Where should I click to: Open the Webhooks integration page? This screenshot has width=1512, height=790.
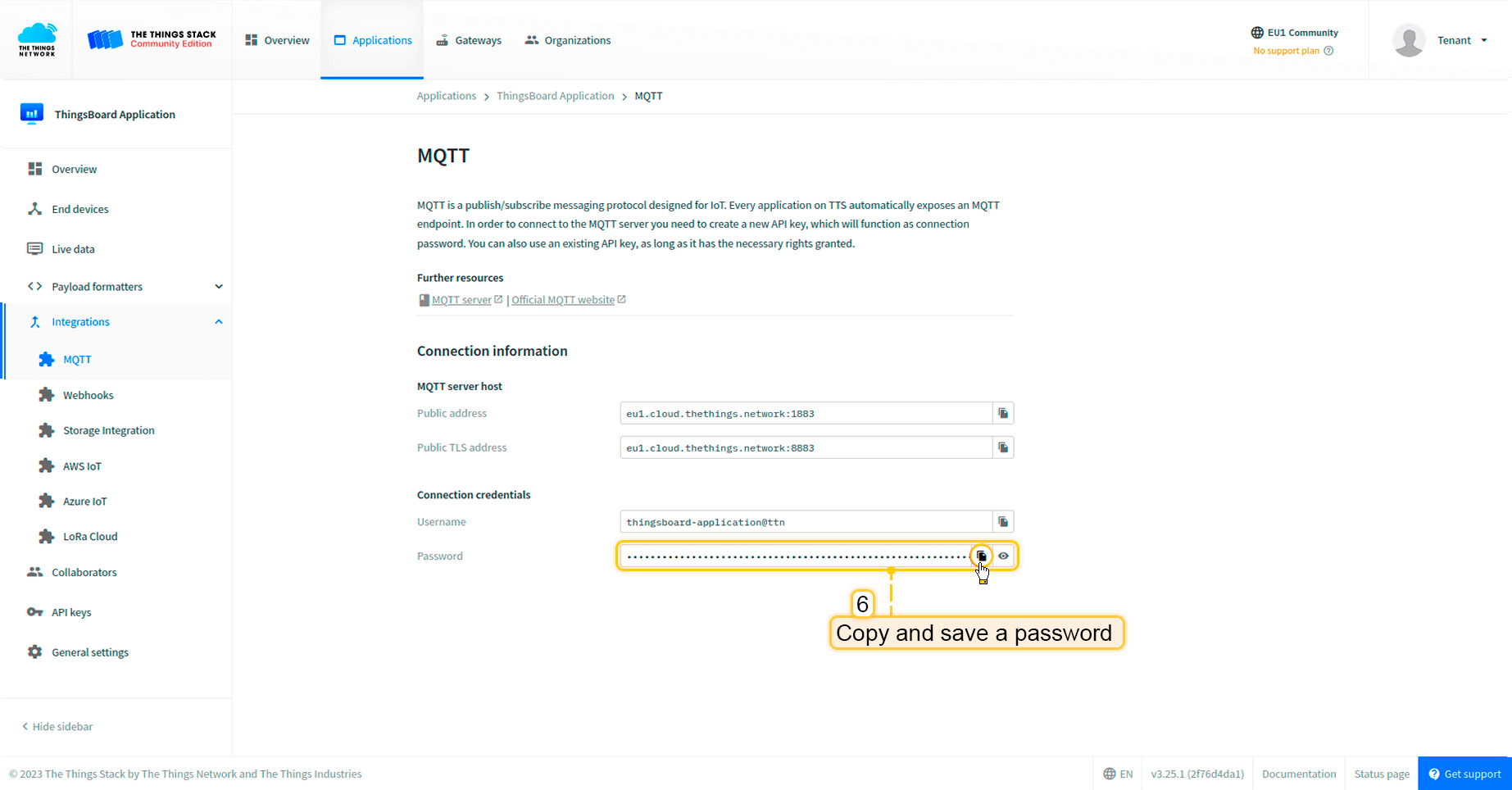(88, 395)
